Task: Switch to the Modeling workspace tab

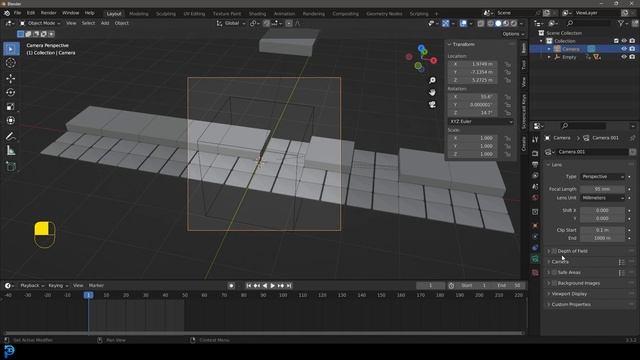Action: tap(139, 13)
